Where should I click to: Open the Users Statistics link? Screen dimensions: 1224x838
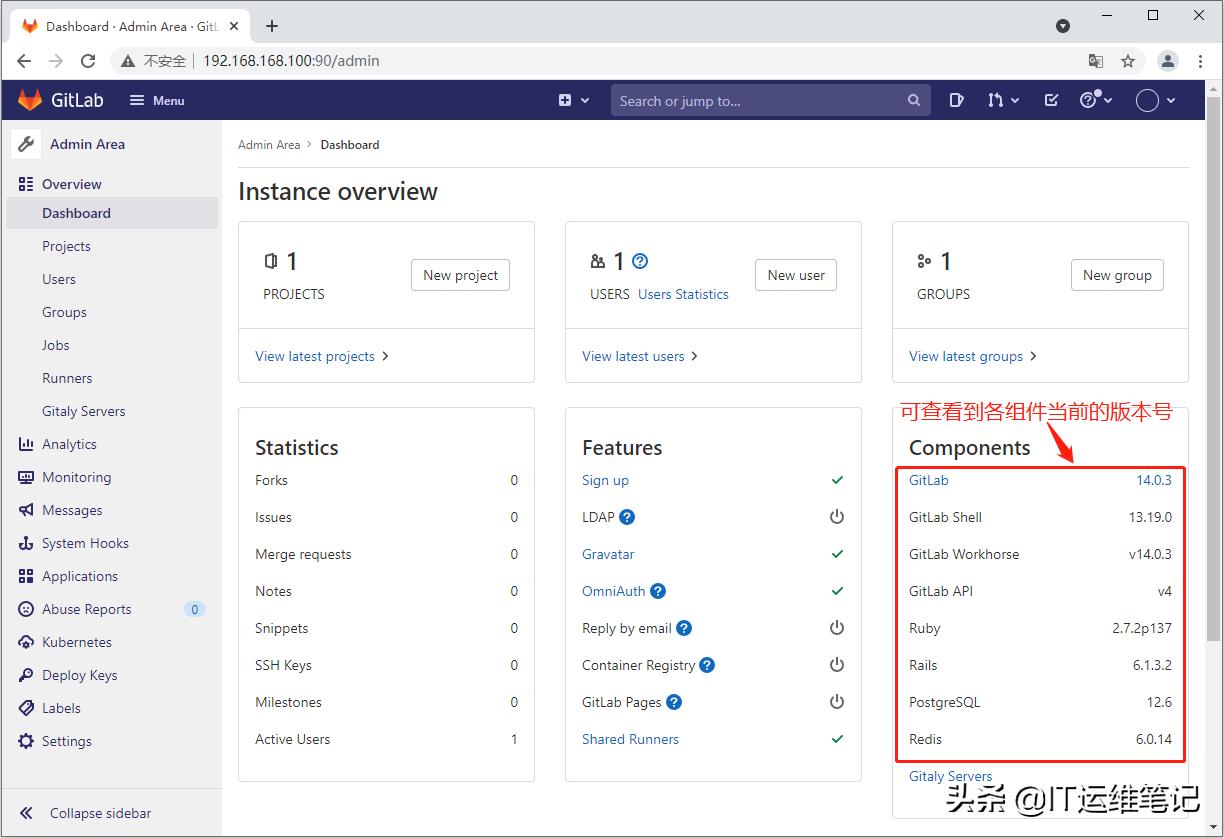point(683,294)
